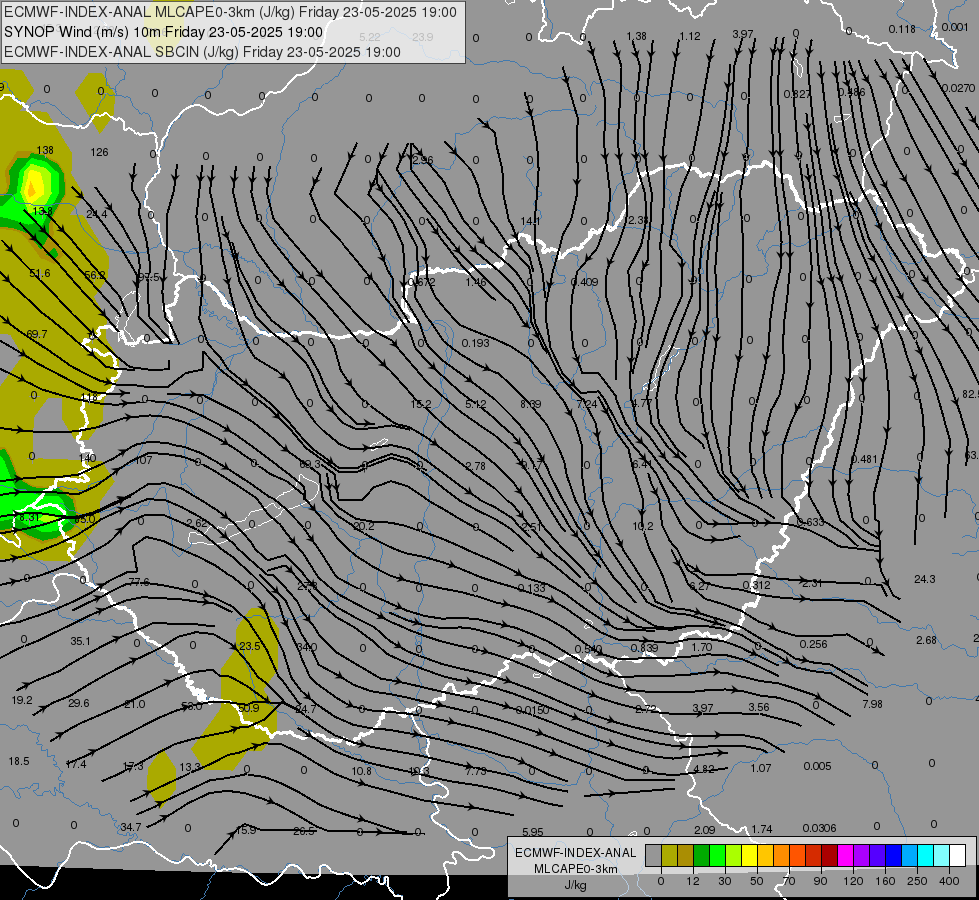Click the legend tick label 12
Viewport: 979px width, 900px height.
click(x=693, y=881)
